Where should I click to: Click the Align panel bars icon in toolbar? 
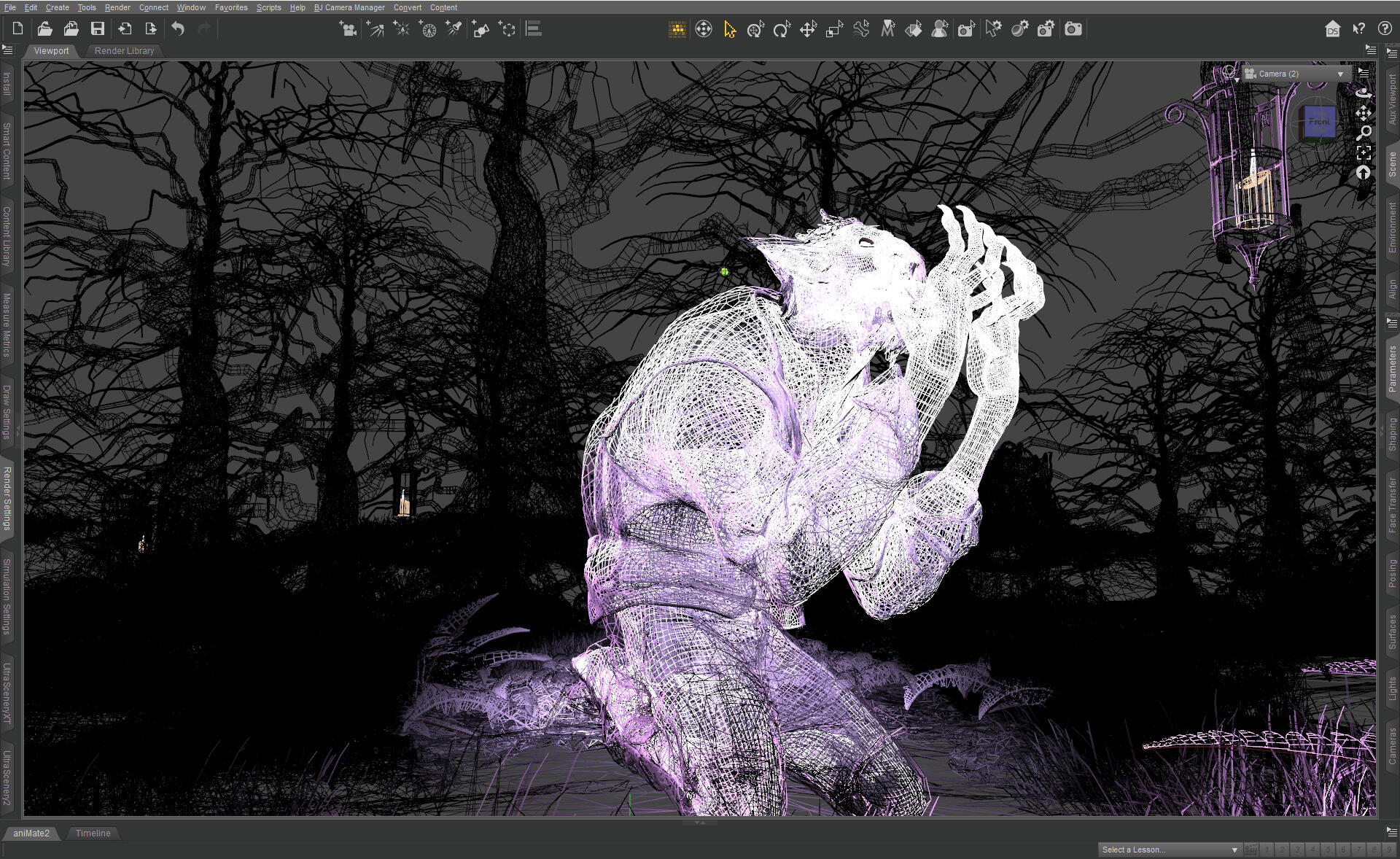coord(534,29)
